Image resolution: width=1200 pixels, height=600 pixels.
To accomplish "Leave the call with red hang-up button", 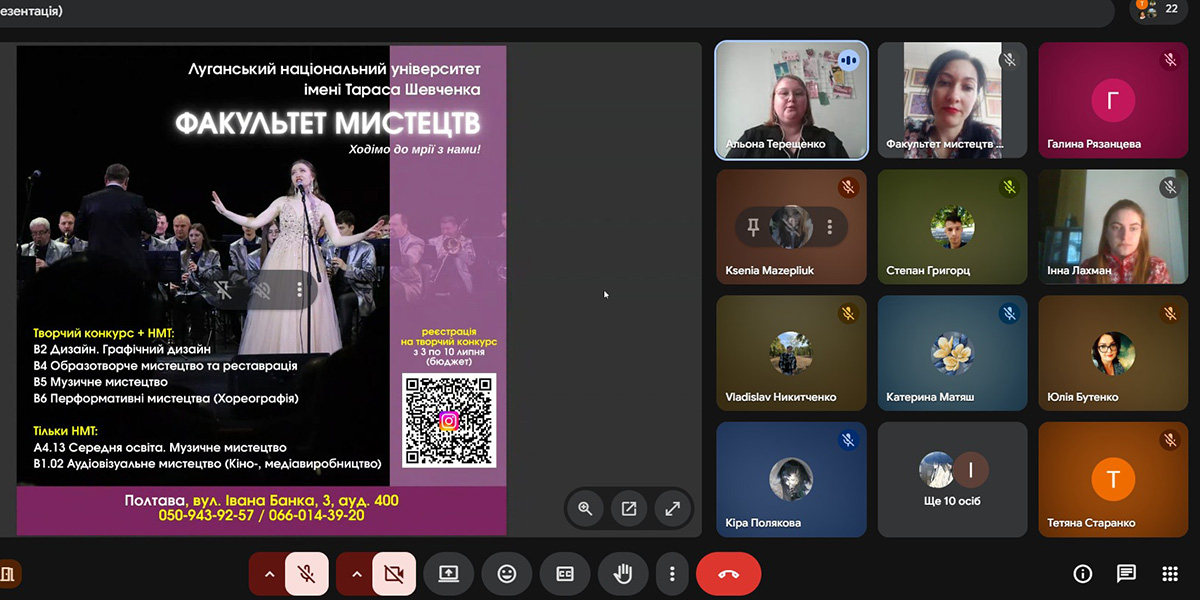I will coord(728,574).
